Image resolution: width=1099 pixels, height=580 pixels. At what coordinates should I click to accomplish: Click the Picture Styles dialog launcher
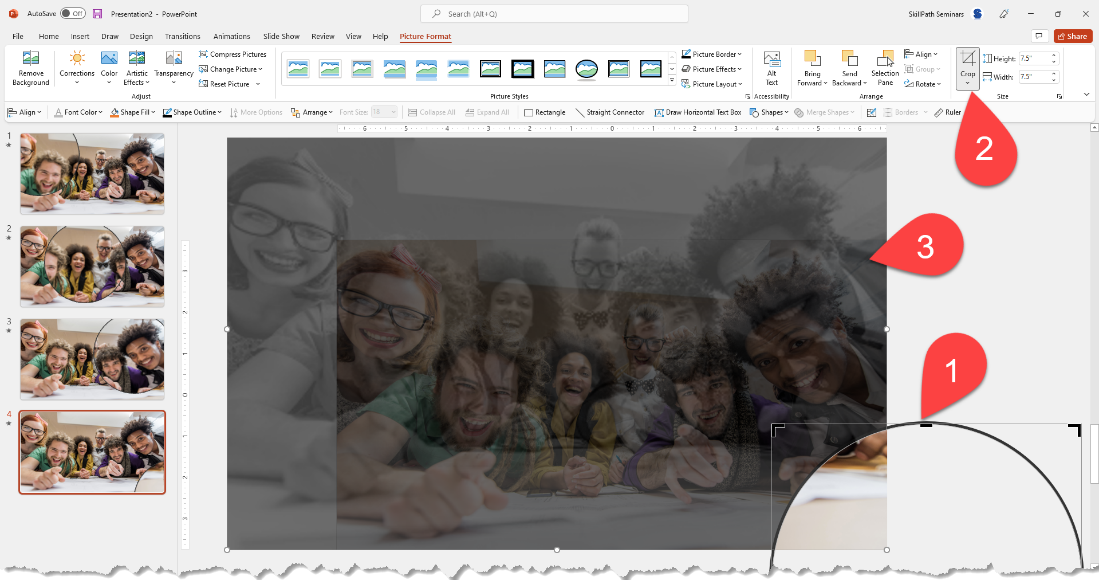pyautogui.click(x=748, y=97)
